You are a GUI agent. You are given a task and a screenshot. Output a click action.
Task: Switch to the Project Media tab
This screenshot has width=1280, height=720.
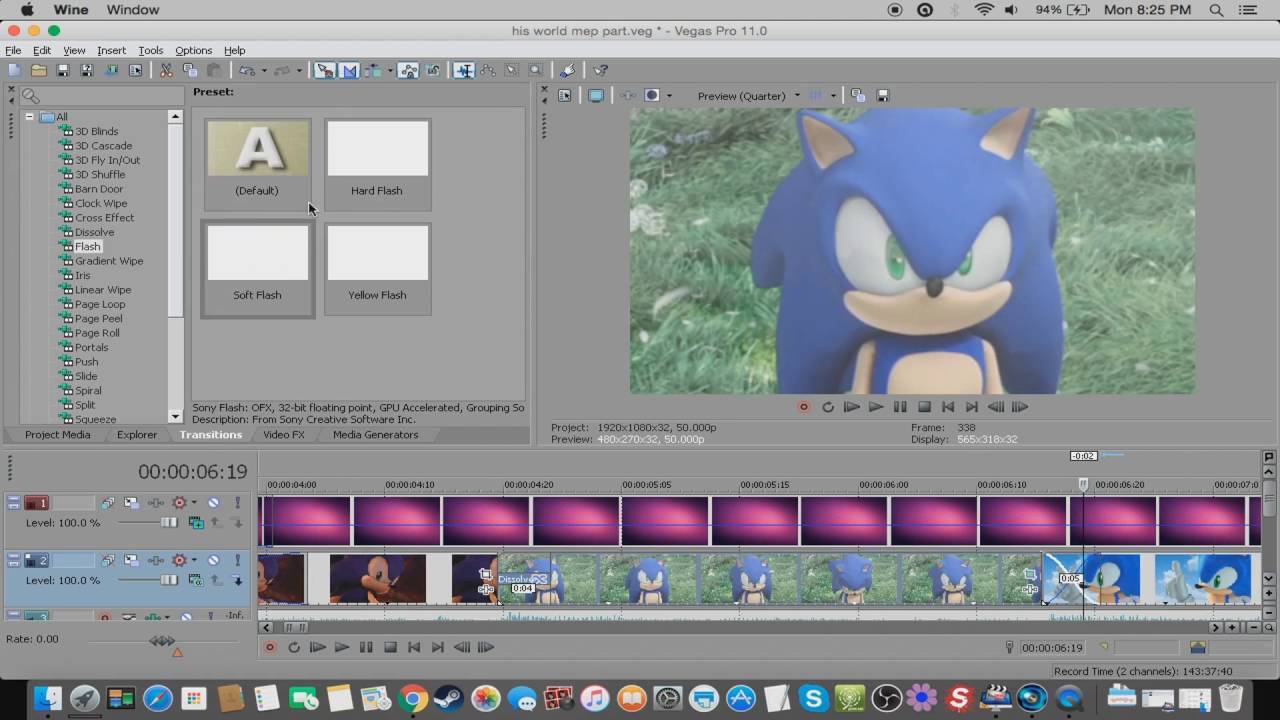point(57,435)
